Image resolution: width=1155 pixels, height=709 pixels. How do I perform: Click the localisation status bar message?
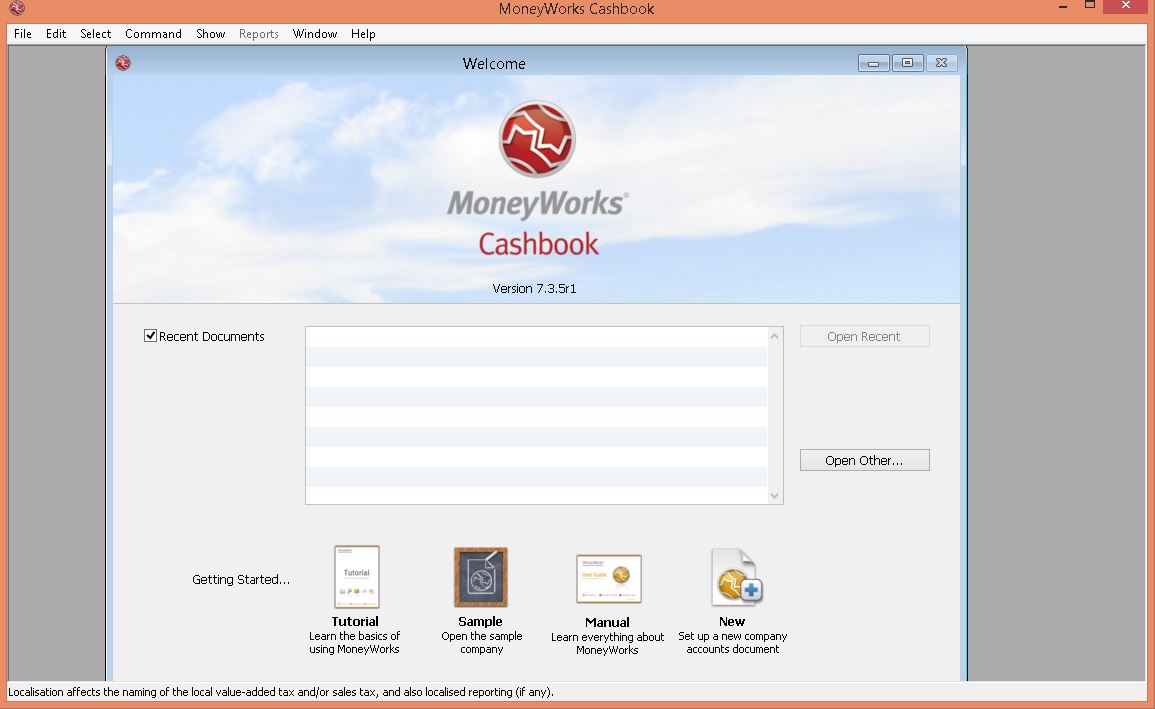point(280,691)
